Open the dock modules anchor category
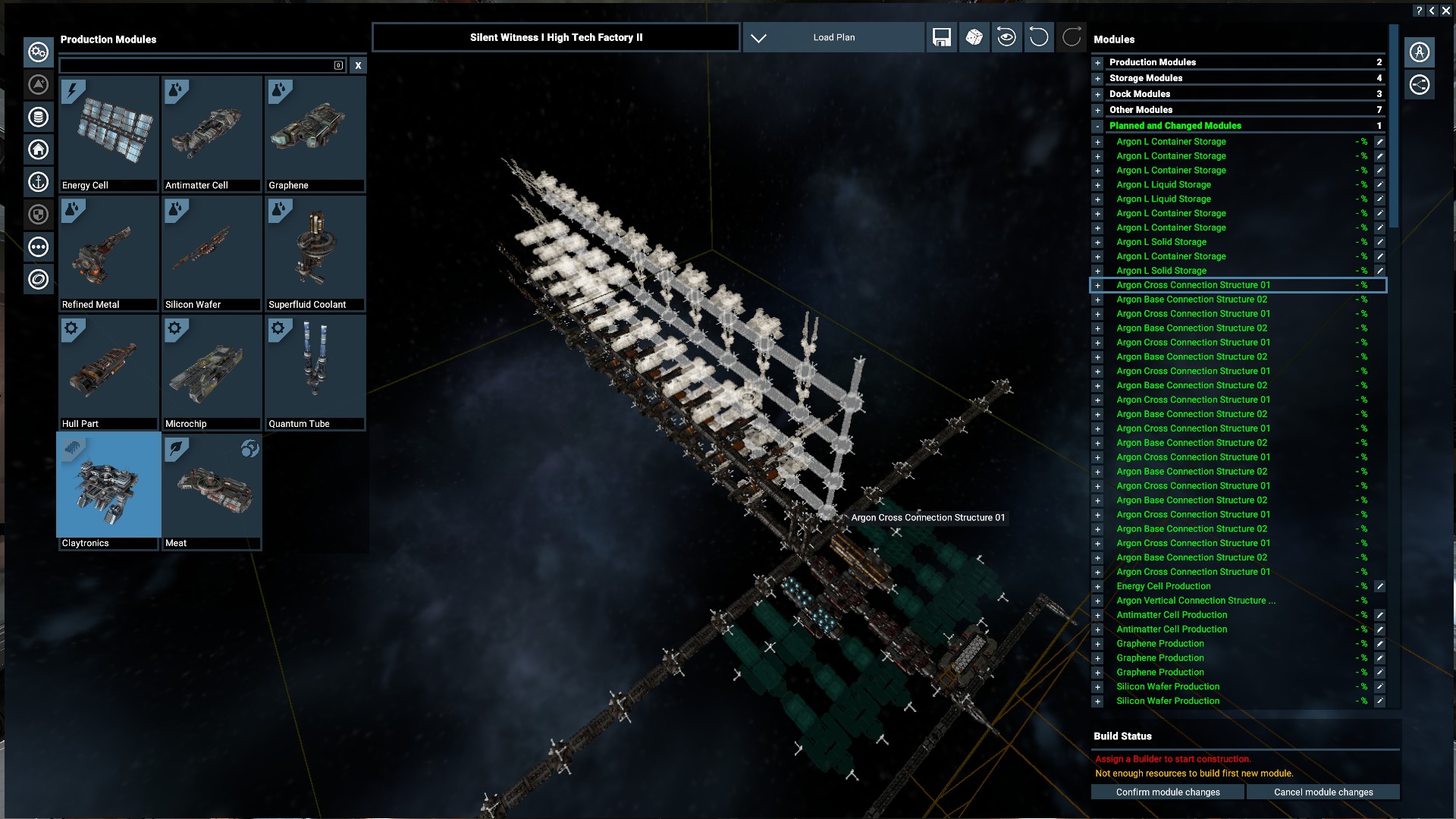Image resolution: width=1456 pixels, height=819 pixels. coord(39,182)
